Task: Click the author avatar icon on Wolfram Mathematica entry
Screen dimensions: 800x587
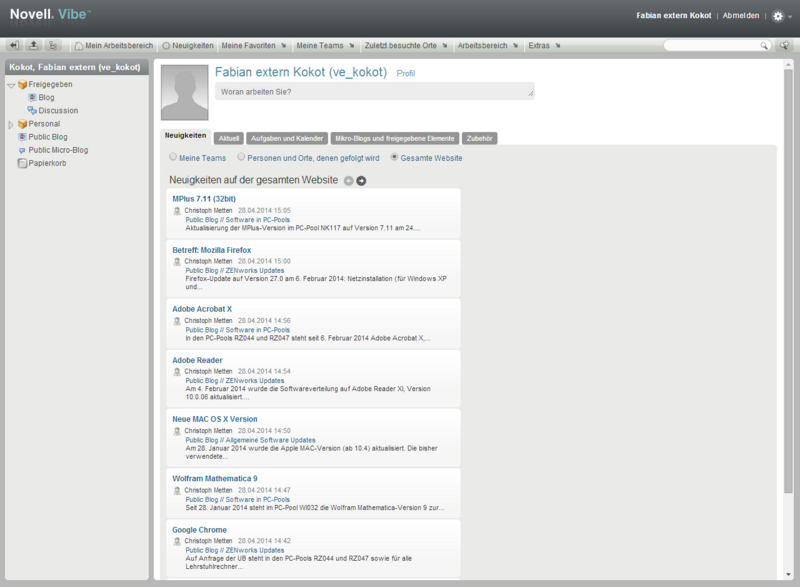Action: pyautogui.click(x=177, y=491)
